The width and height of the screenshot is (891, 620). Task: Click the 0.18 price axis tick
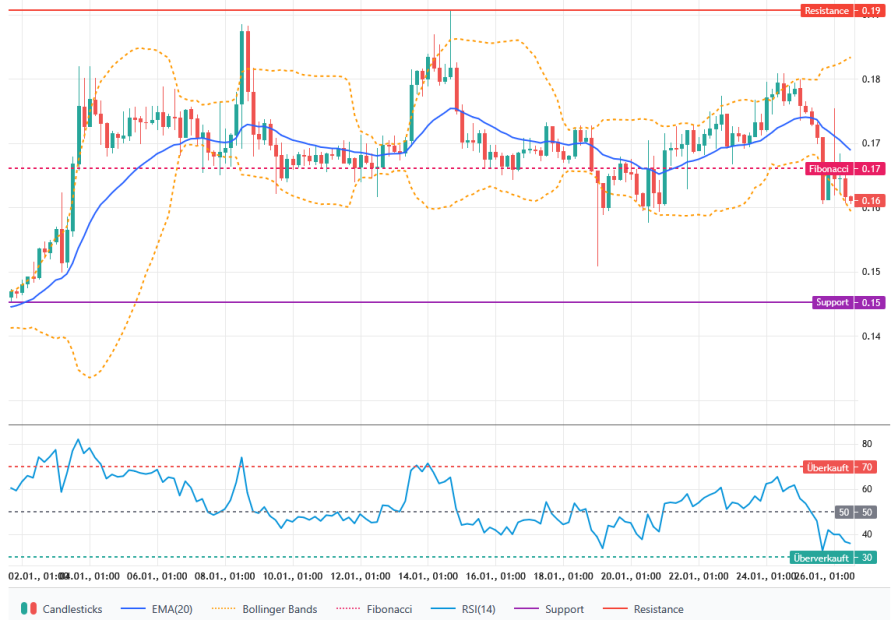pyautogui.click(x=870, y=79)
